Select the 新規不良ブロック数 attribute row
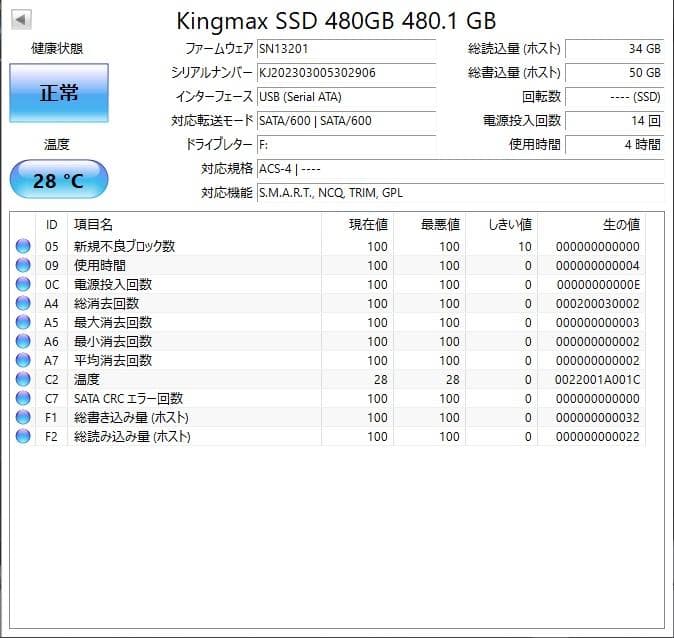This screenshot has width=674, height=638. (329, 246)
